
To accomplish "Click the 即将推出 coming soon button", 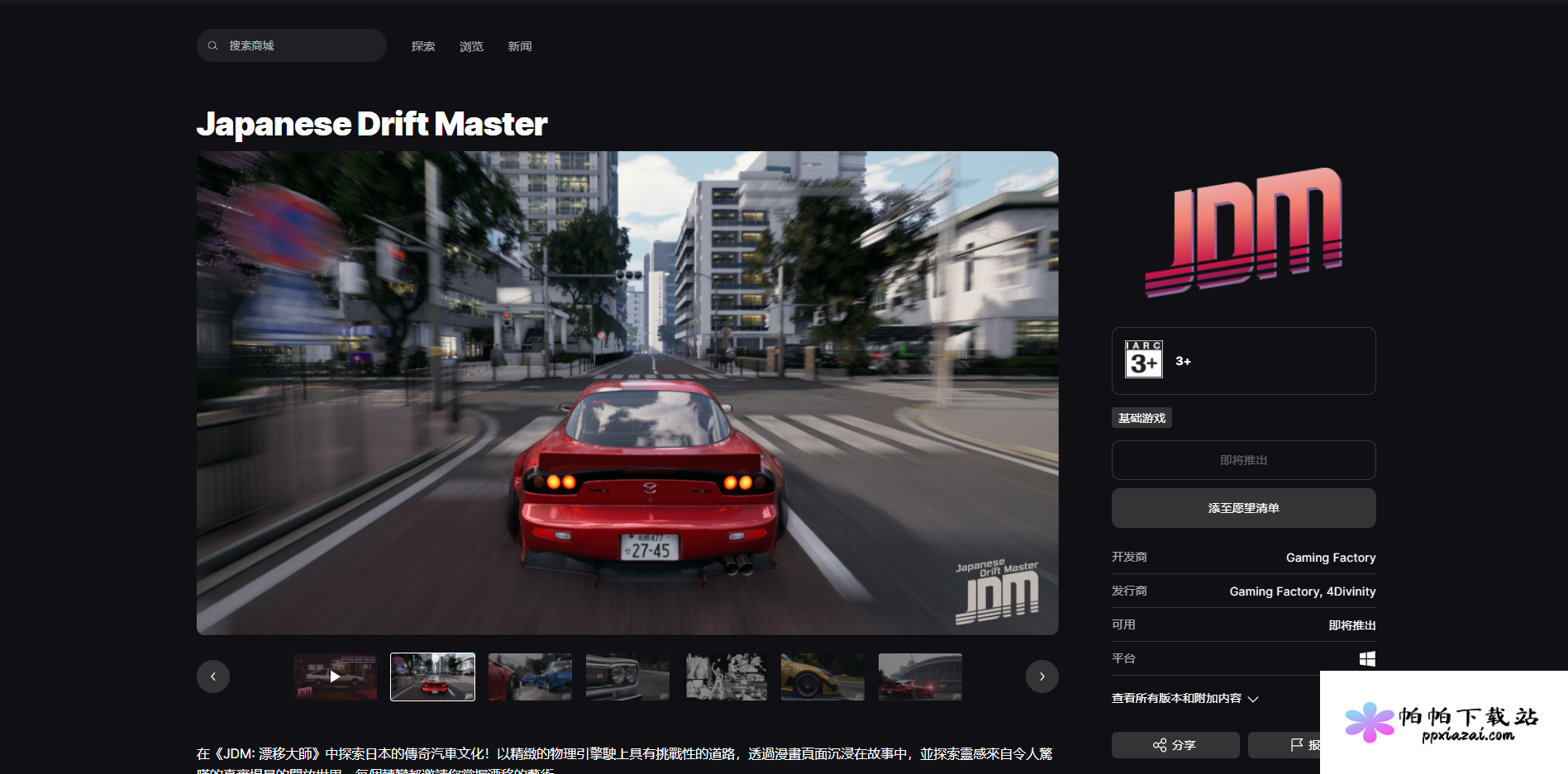I will 1243,460.
